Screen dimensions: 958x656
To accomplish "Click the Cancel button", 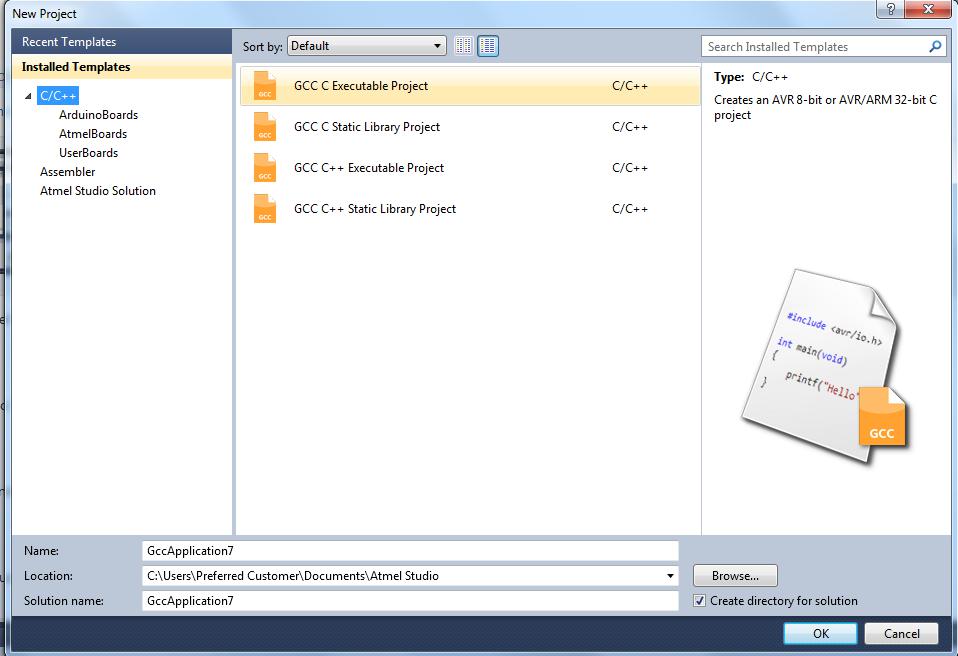I will pos(901,633).
